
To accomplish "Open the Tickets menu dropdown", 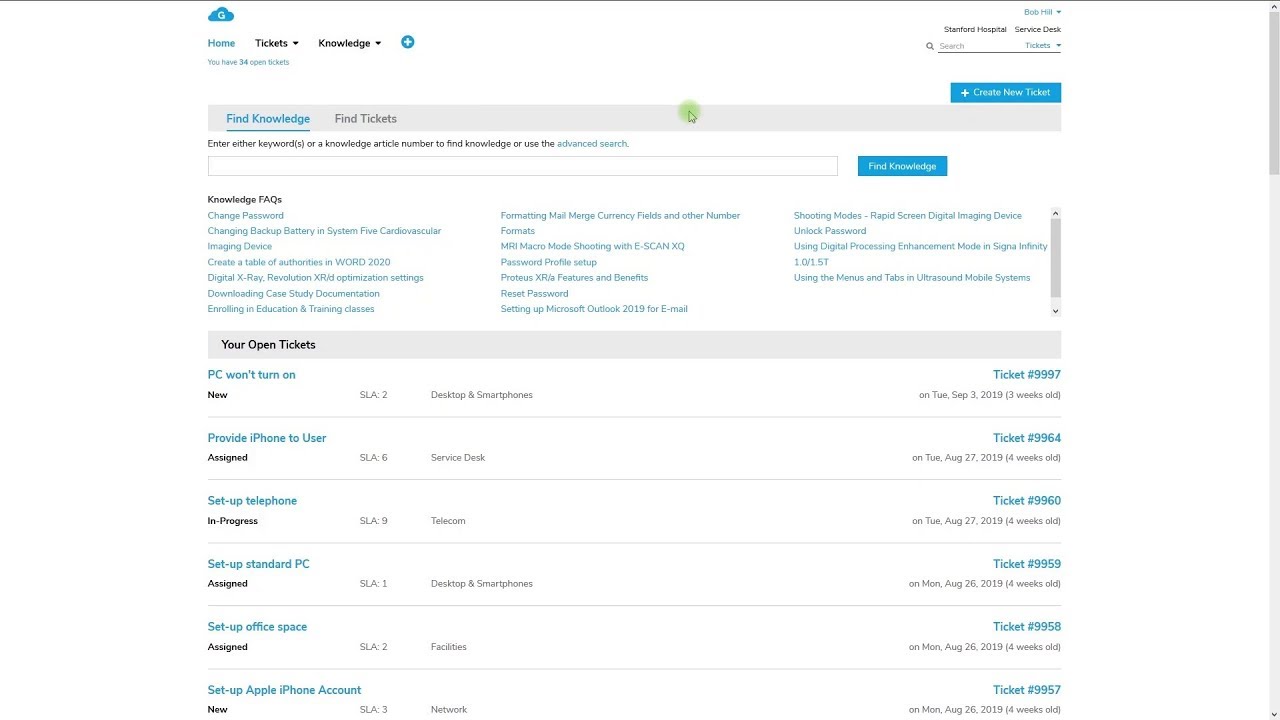I will pyautogui.click(x=276, y=43).
